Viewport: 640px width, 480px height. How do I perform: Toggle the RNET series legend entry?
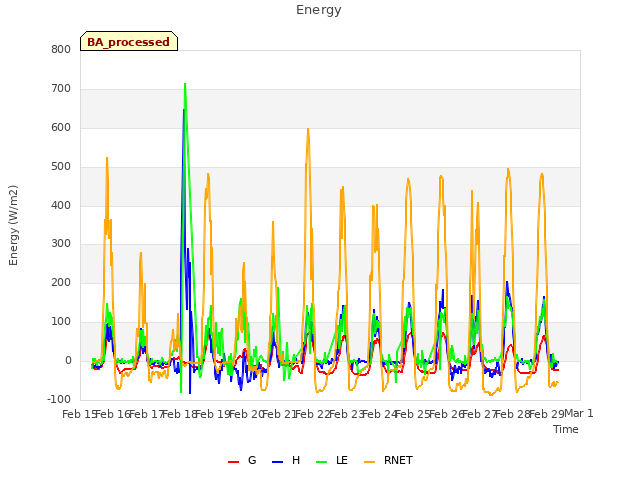tap(388, 460)
